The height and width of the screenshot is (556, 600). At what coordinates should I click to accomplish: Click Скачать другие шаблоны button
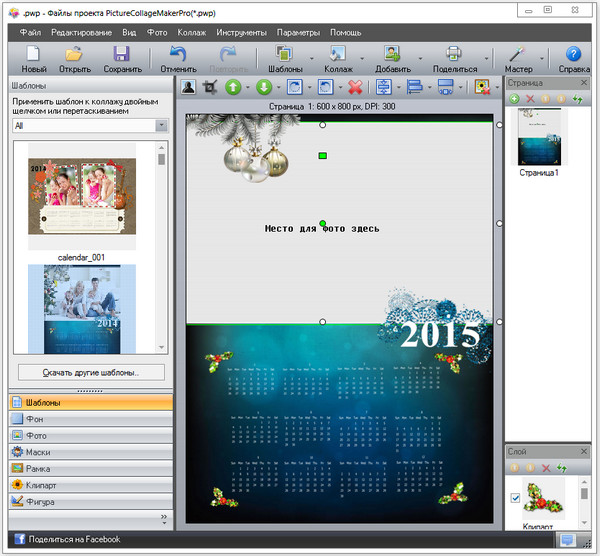[90, 372]
